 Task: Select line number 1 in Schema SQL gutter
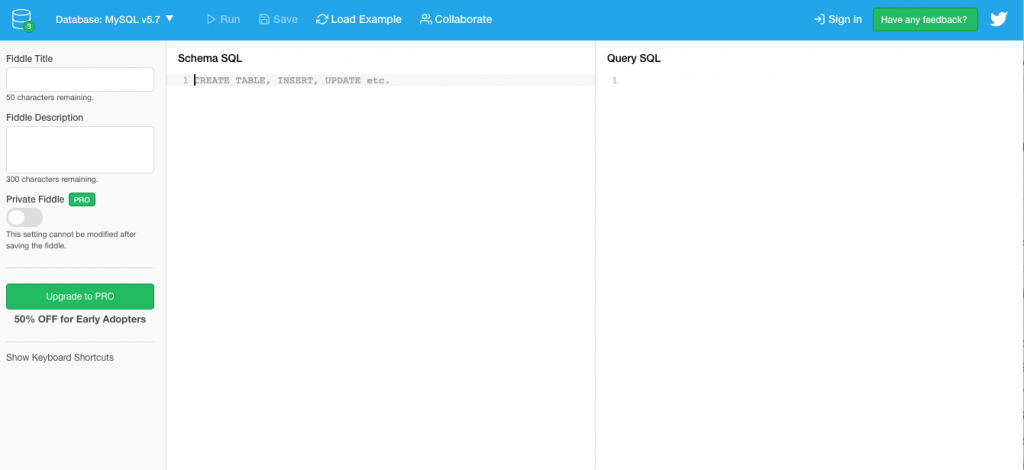point(184,80)
